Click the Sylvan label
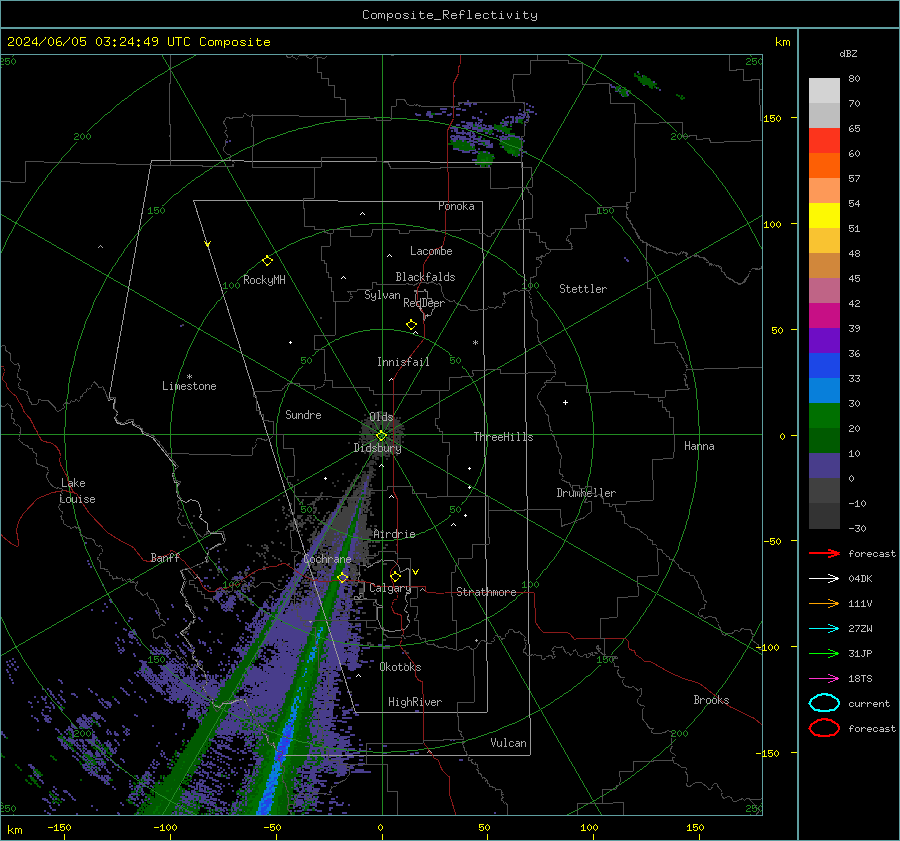 [382, 295]
